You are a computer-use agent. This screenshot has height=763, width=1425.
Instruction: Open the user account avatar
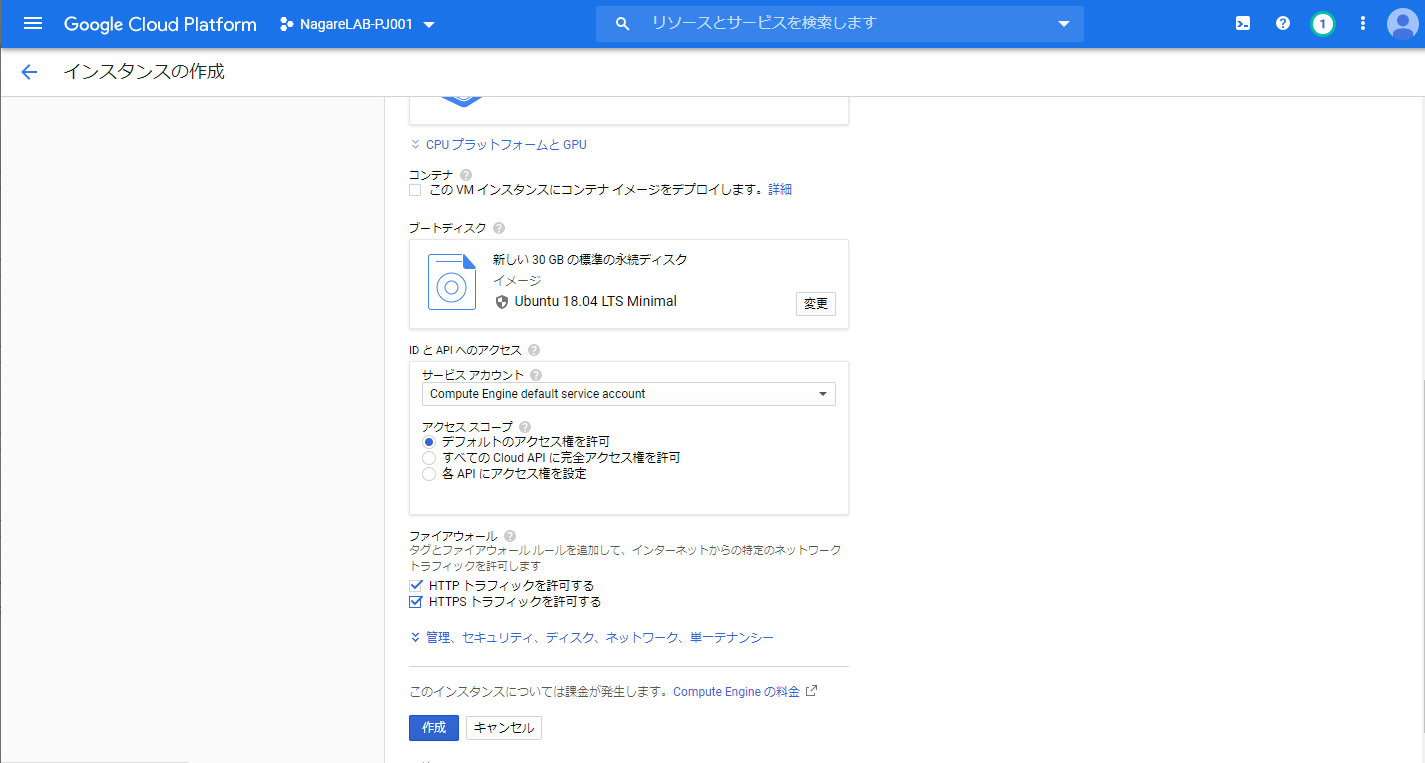tap(1402, 24)
